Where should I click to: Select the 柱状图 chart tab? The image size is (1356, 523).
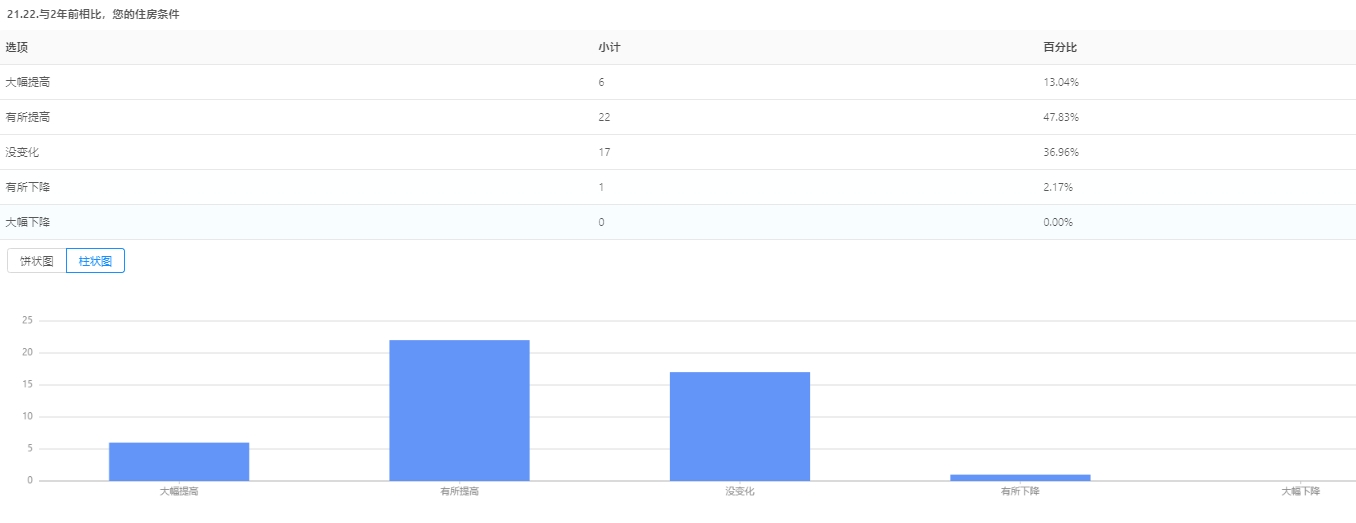95,261
